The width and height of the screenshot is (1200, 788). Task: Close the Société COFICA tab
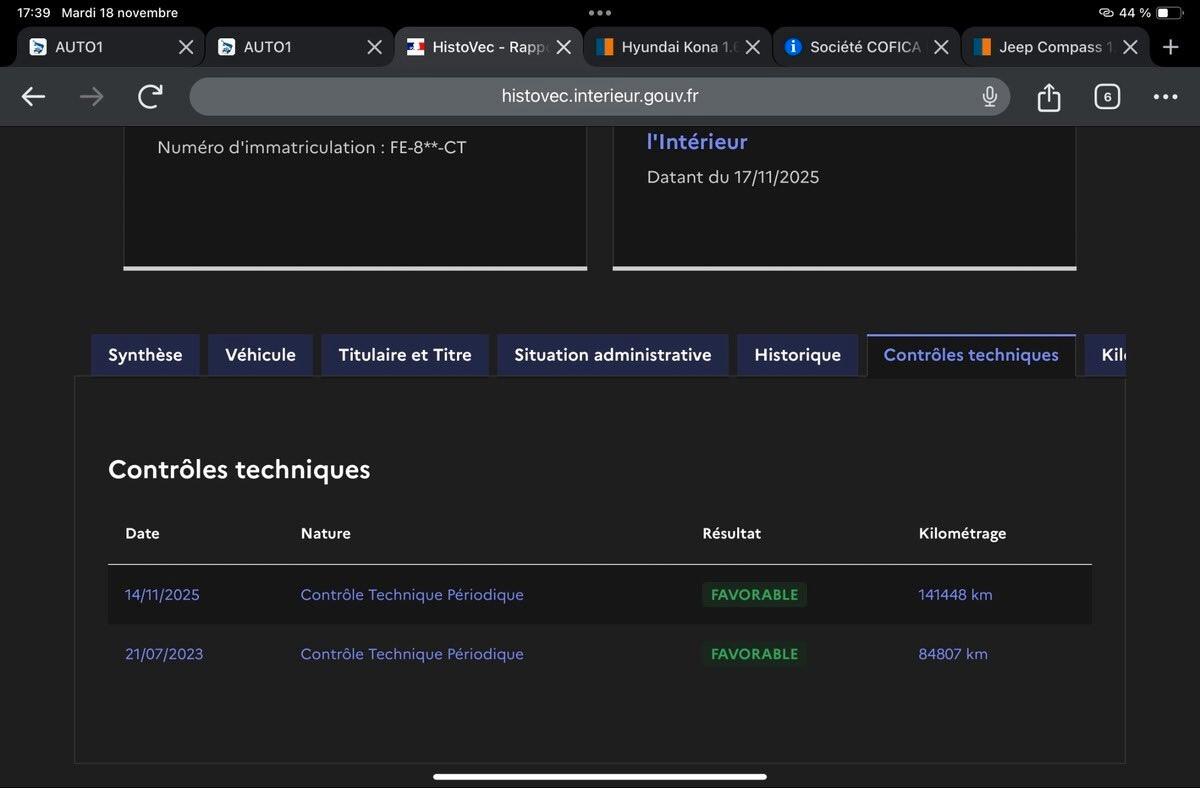pyautogui.click(x=941, y=47)
